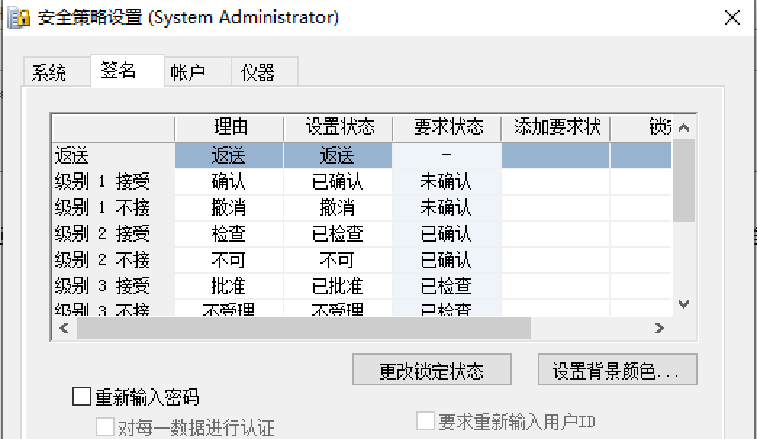Select the 已确认 cell in 设置状态 column
The height and width of the screenshot is (439, 757).
pos(337,182)
